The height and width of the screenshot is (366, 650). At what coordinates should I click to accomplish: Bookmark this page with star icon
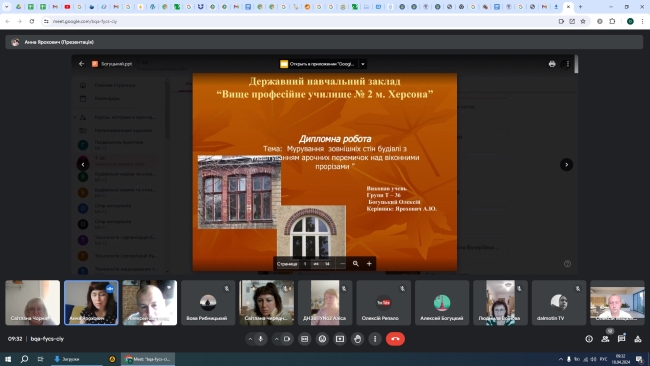(583, 21)
